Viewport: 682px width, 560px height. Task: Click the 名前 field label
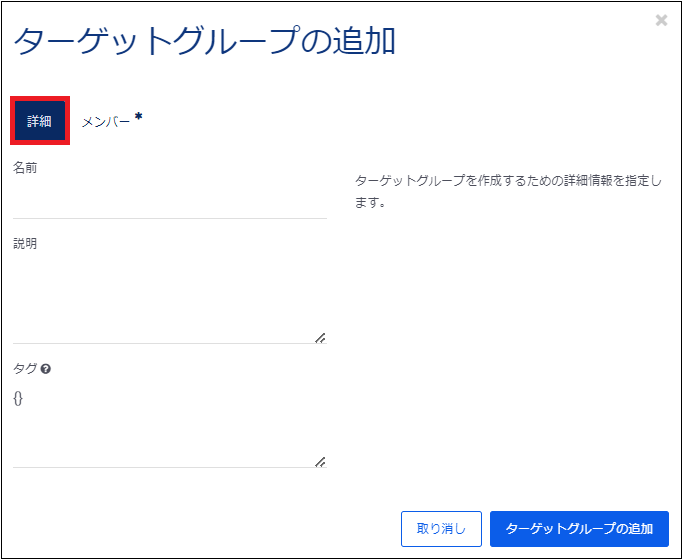pyautogui.click(x=25, y=168)
